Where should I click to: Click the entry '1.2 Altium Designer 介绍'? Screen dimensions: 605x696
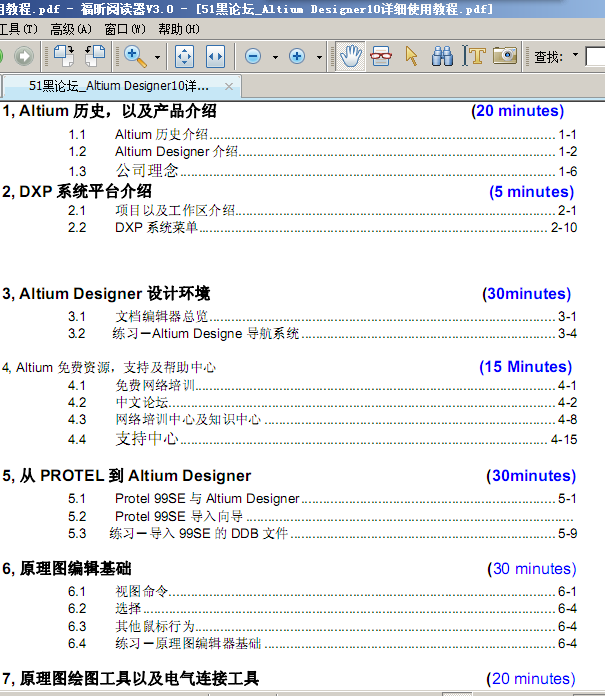tap(323, 151)
